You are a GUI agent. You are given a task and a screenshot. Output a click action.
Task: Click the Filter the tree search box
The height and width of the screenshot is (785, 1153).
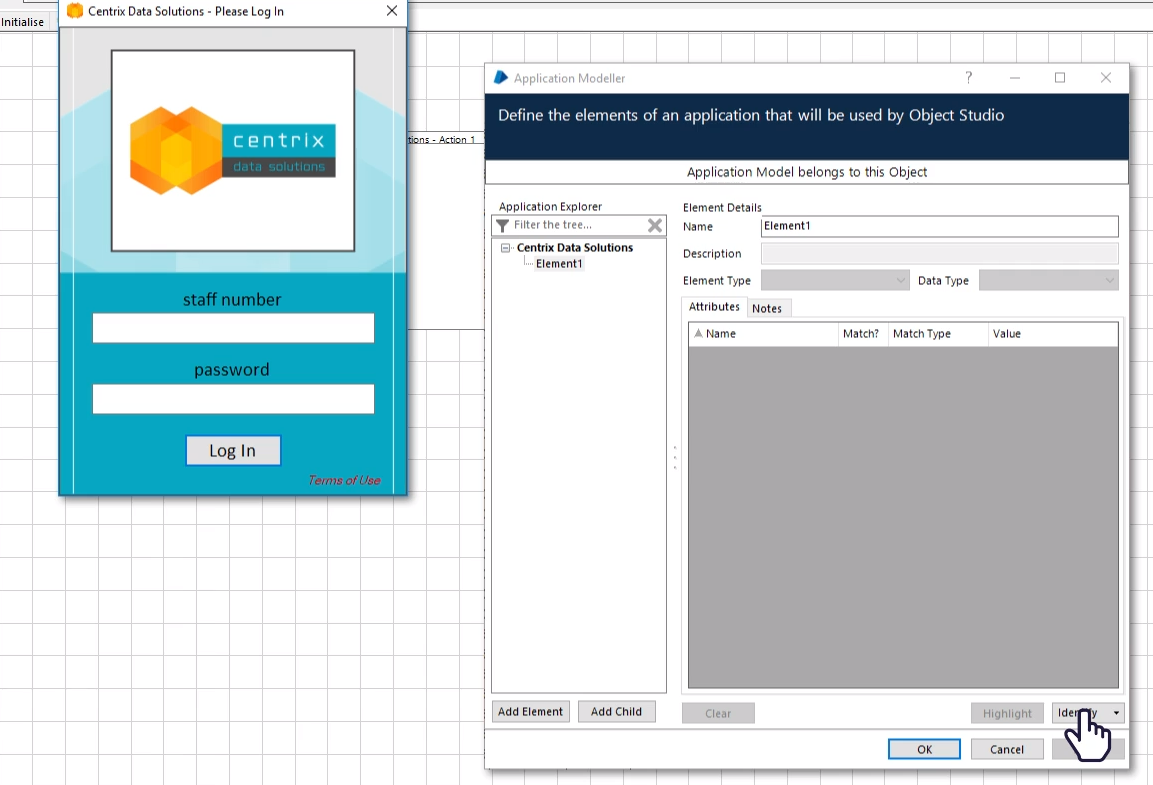point(578,225)
